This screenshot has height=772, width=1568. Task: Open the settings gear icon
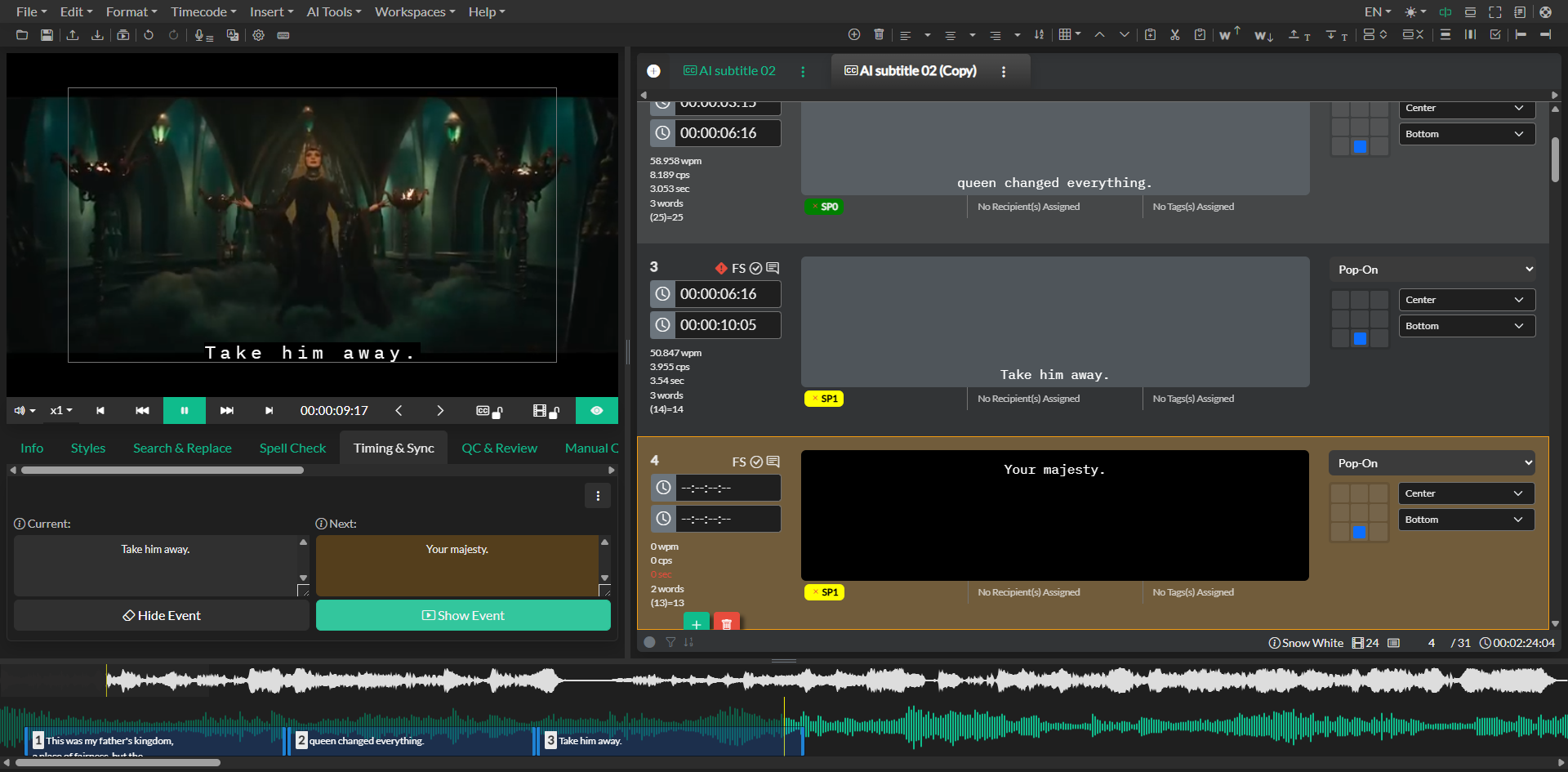click(x=258, y=35)
